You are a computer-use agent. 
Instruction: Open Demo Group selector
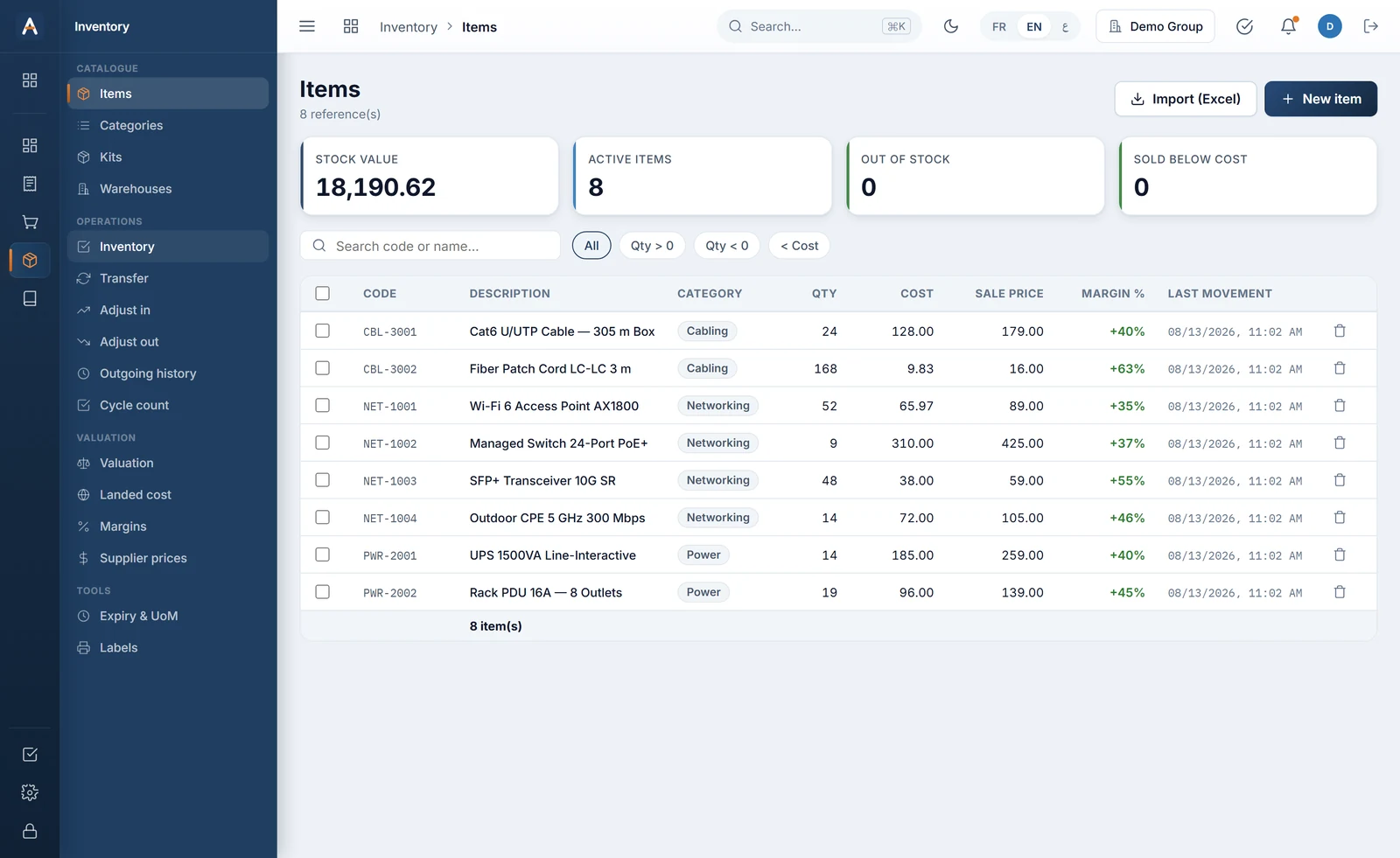pos(1155,26)
